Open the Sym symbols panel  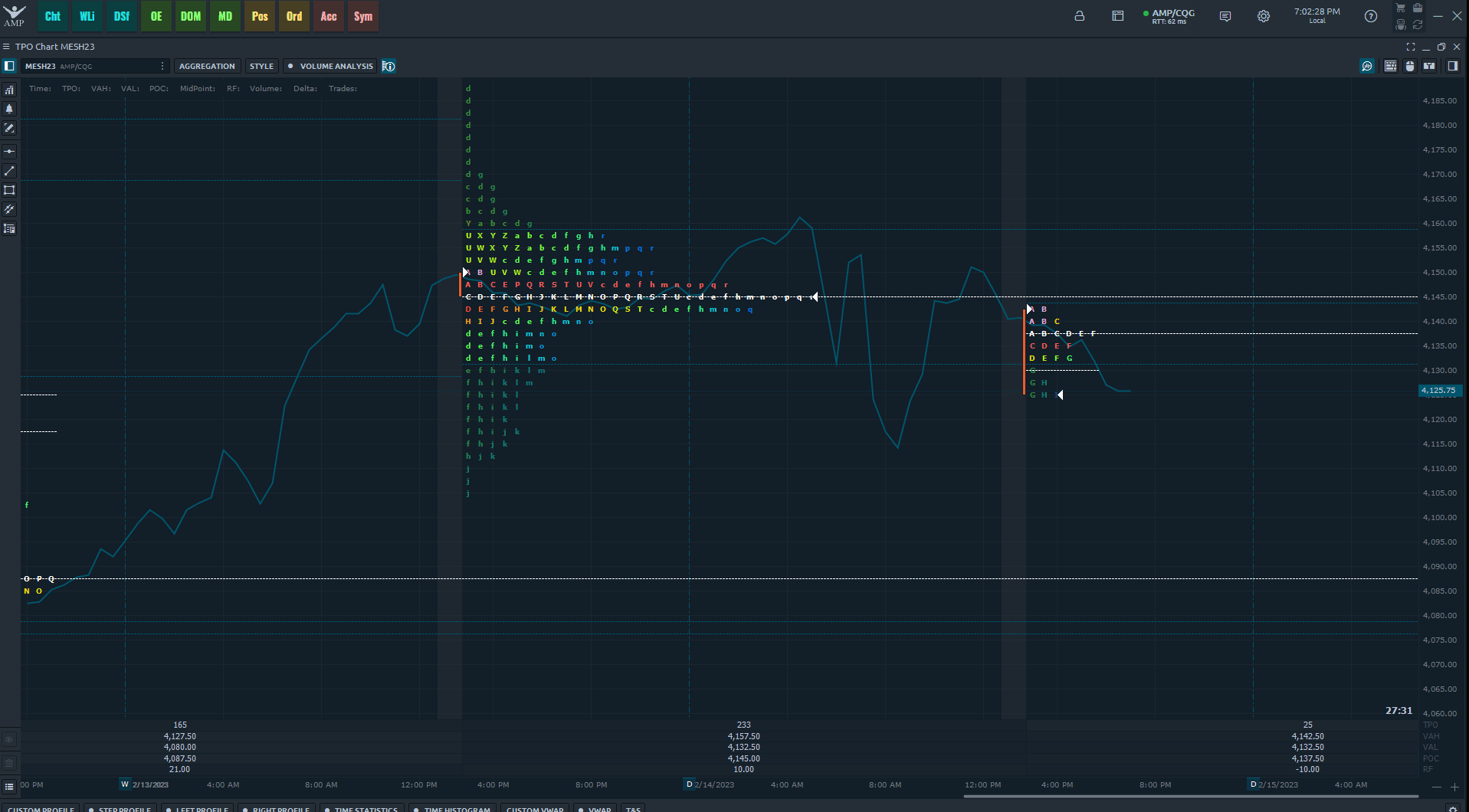[363, 16]
